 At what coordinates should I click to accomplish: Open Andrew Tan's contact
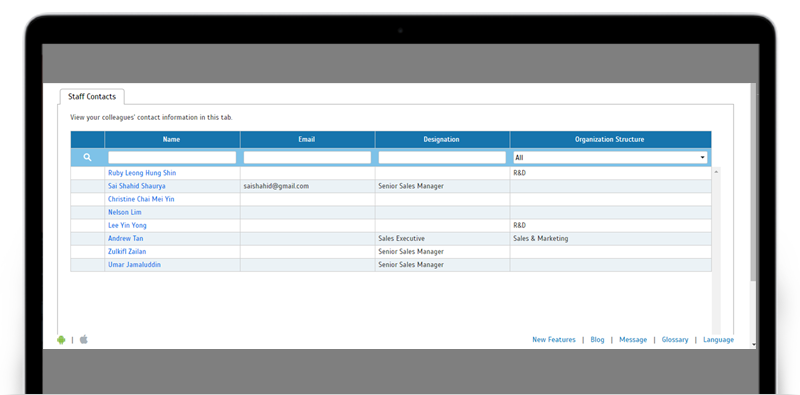click(x=126, y=238)
